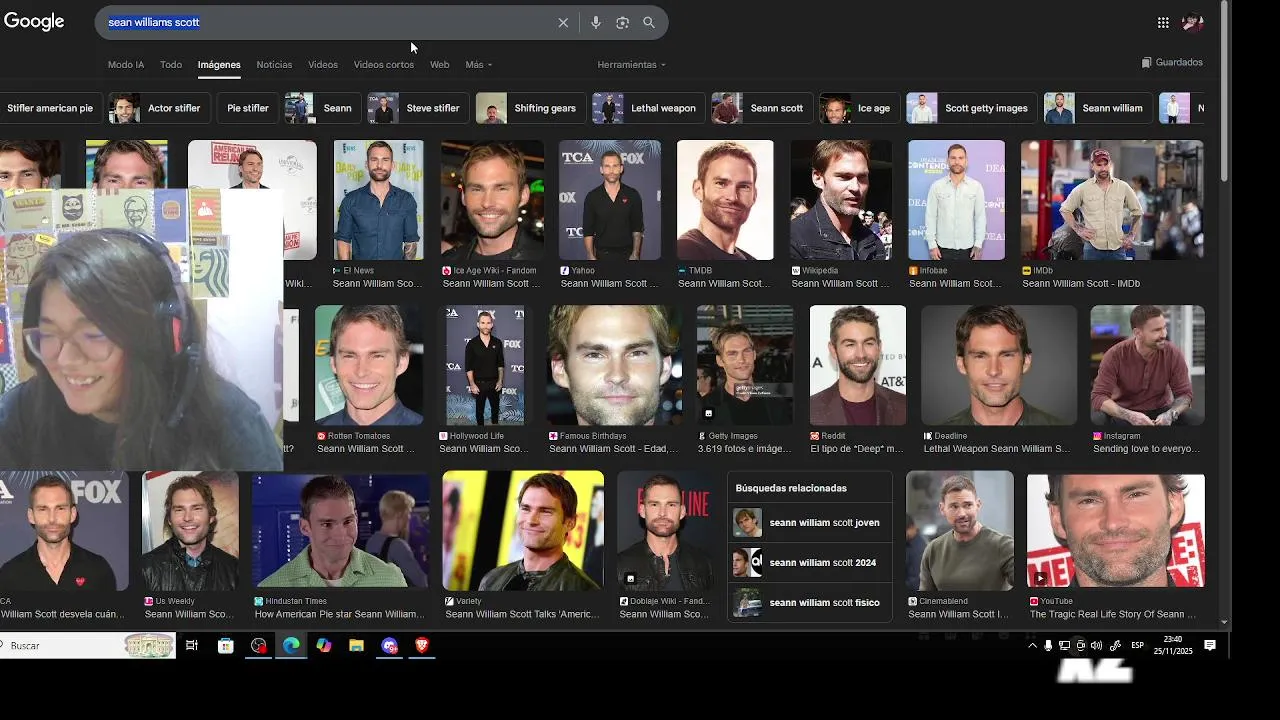The width and height of the screenshot is (1280, 720).
Task: Open the Cinemablend image result
Action: point(960,531)
